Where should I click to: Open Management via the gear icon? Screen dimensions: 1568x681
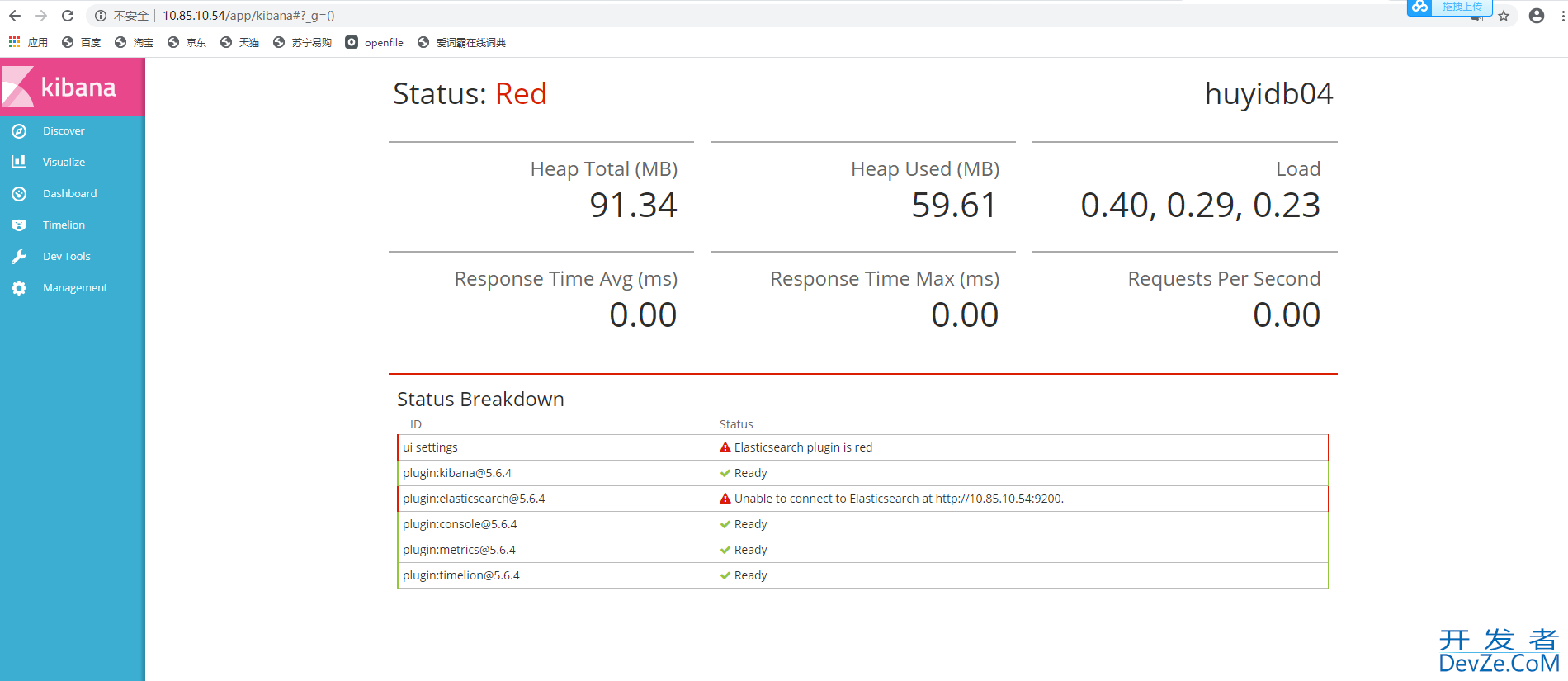19,288
